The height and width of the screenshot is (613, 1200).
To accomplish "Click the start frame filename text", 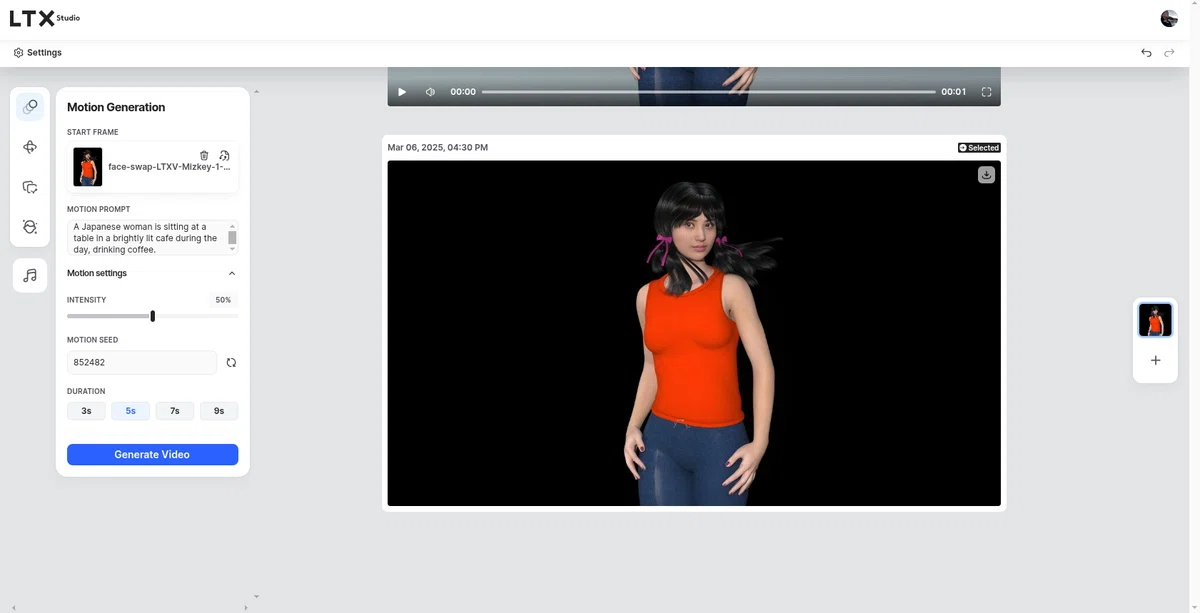I will point(169,168).
